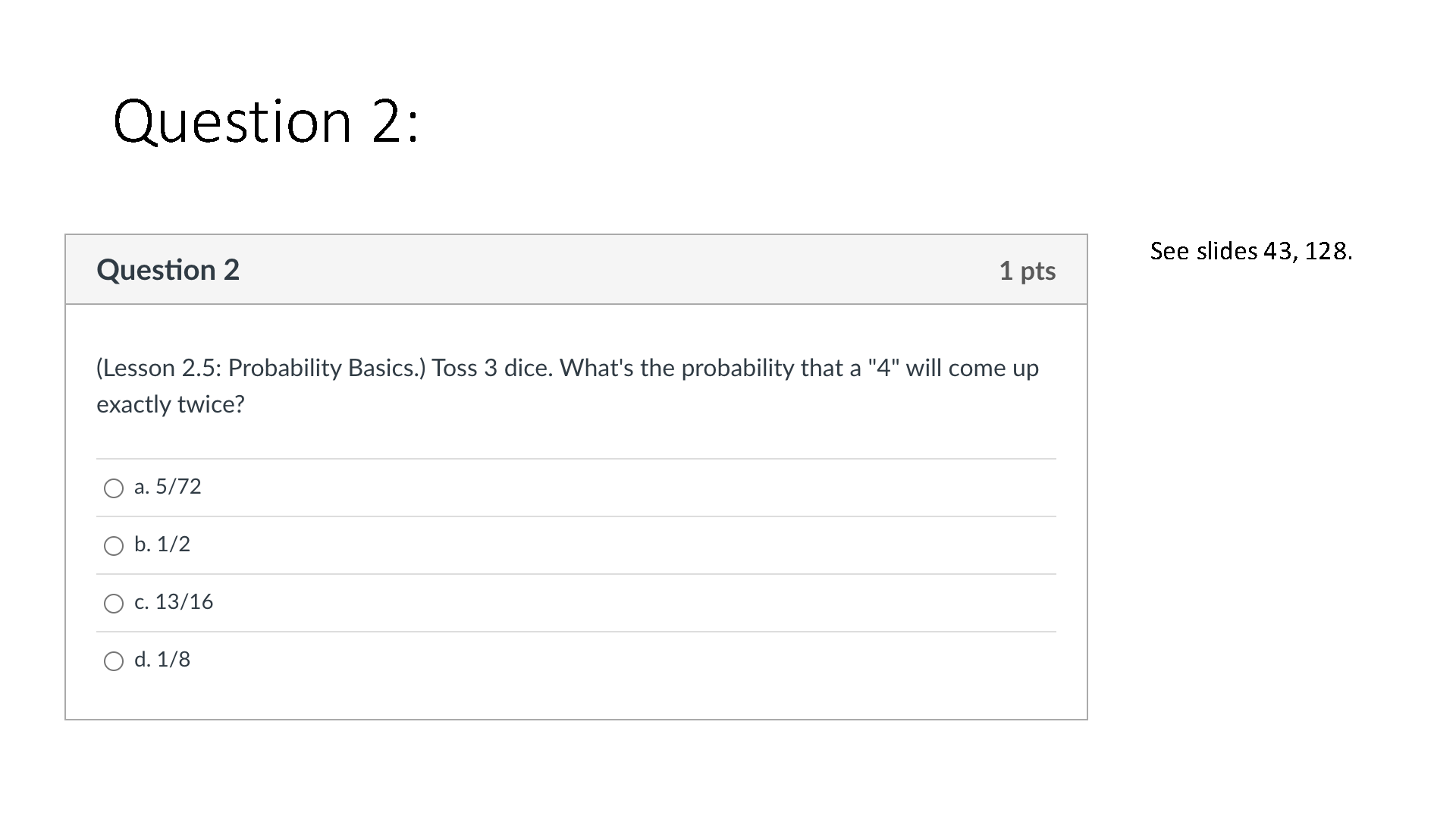
Task: Select radio button for answer d. 1/8
Action: pos(114,661)
